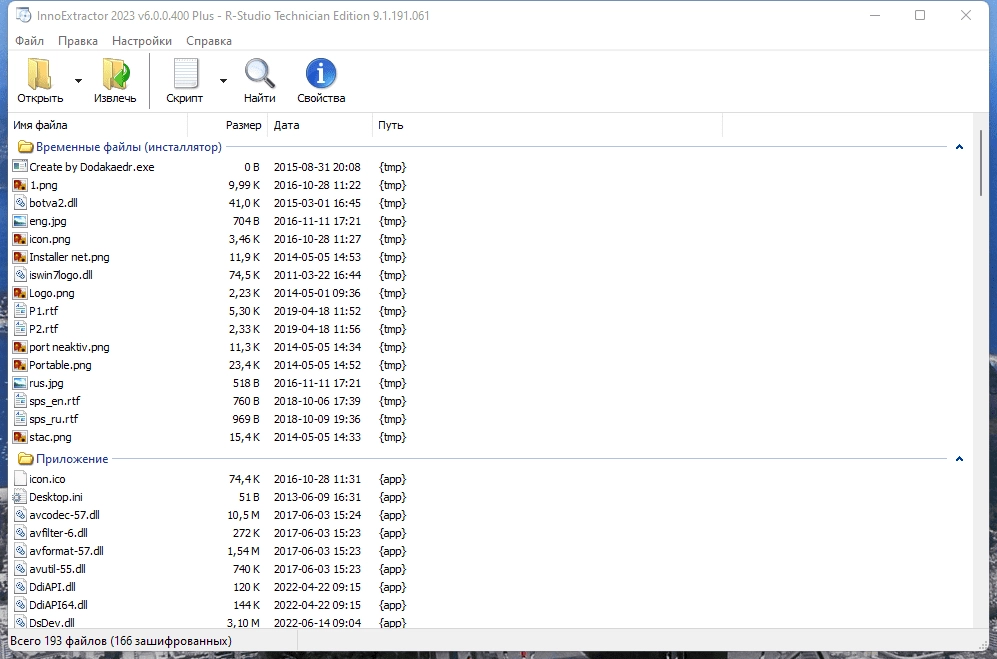This screenshot has height=659, width=997.
Task: Open dropdown arrow next to Скрипт
Action: tap(223, 81)
